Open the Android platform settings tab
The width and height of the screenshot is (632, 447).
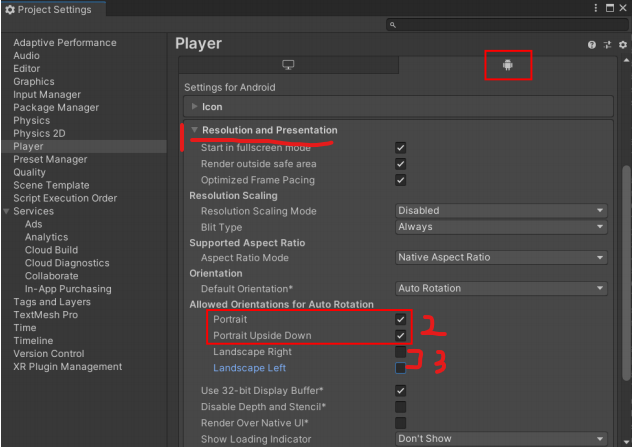click(507, 65)
